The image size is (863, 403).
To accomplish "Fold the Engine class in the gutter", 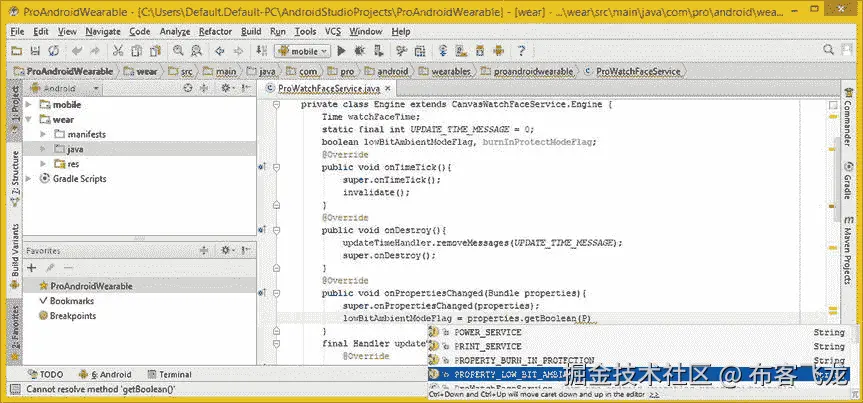I will 277,105.
